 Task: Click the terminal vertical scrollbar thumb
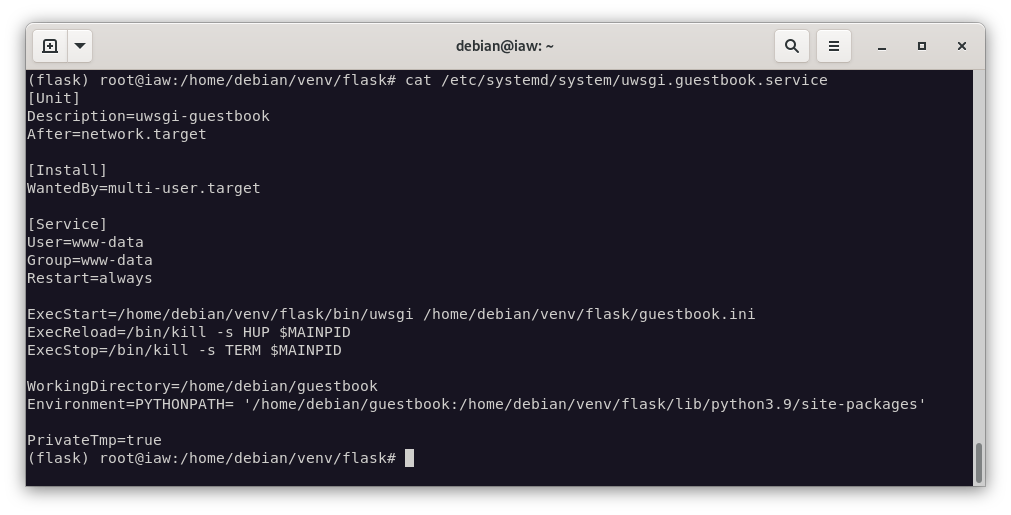tap(978, 462)
